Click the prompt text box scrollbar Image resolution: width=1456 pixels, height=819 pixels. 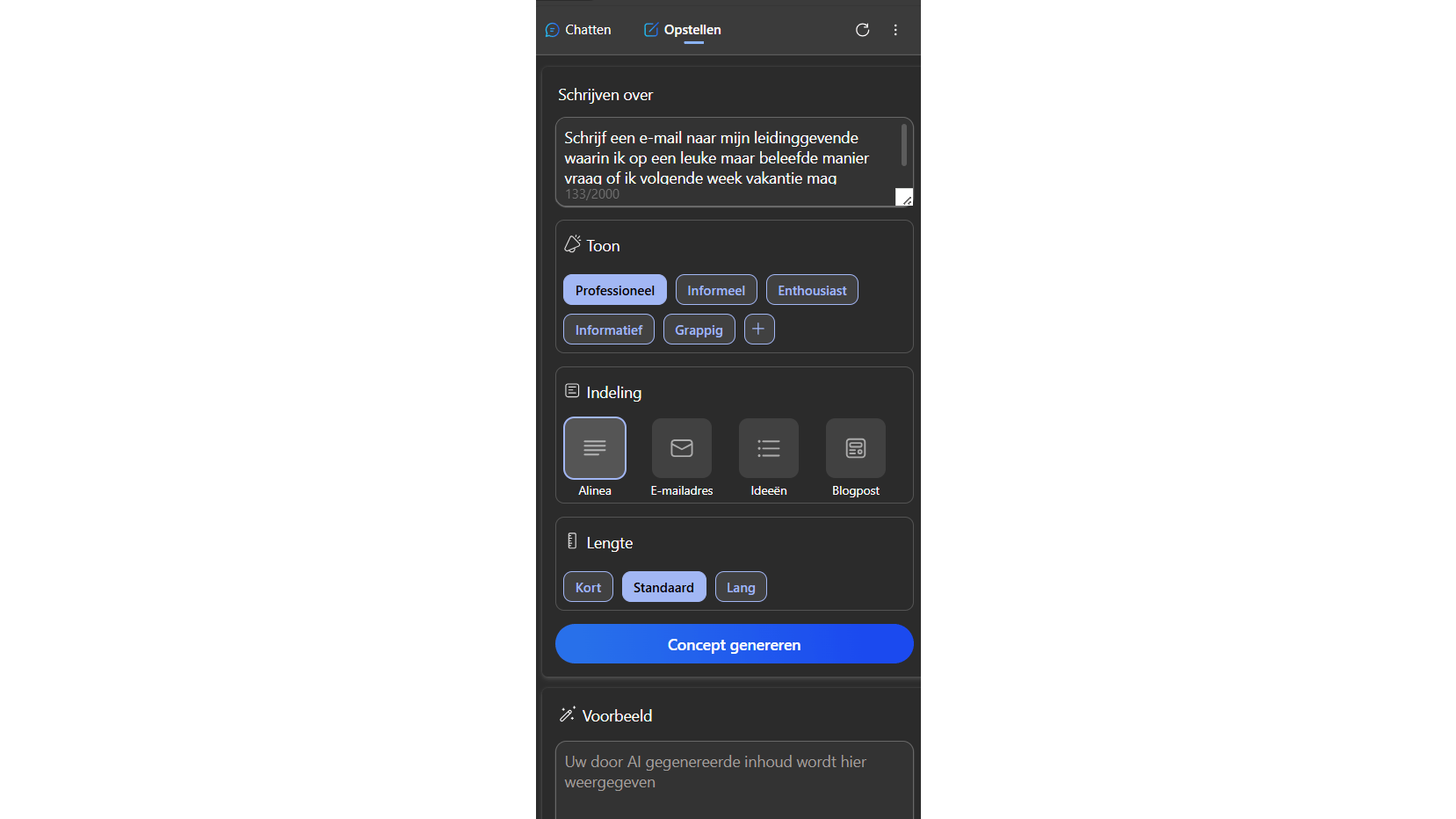pos(903,145)
